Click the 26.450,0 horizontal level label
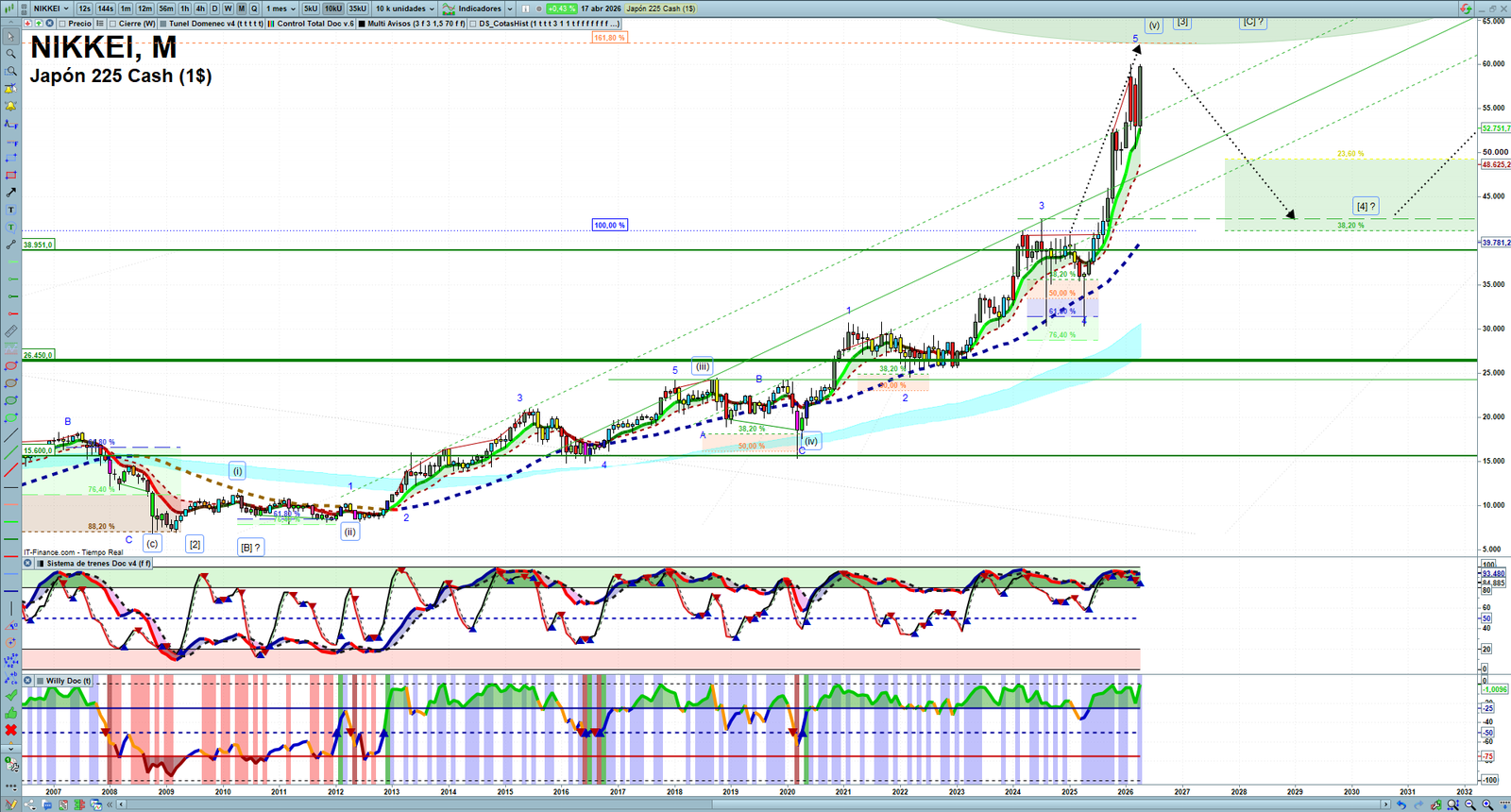Screen dimensions: 1511x812 click(x=39, y=355)
